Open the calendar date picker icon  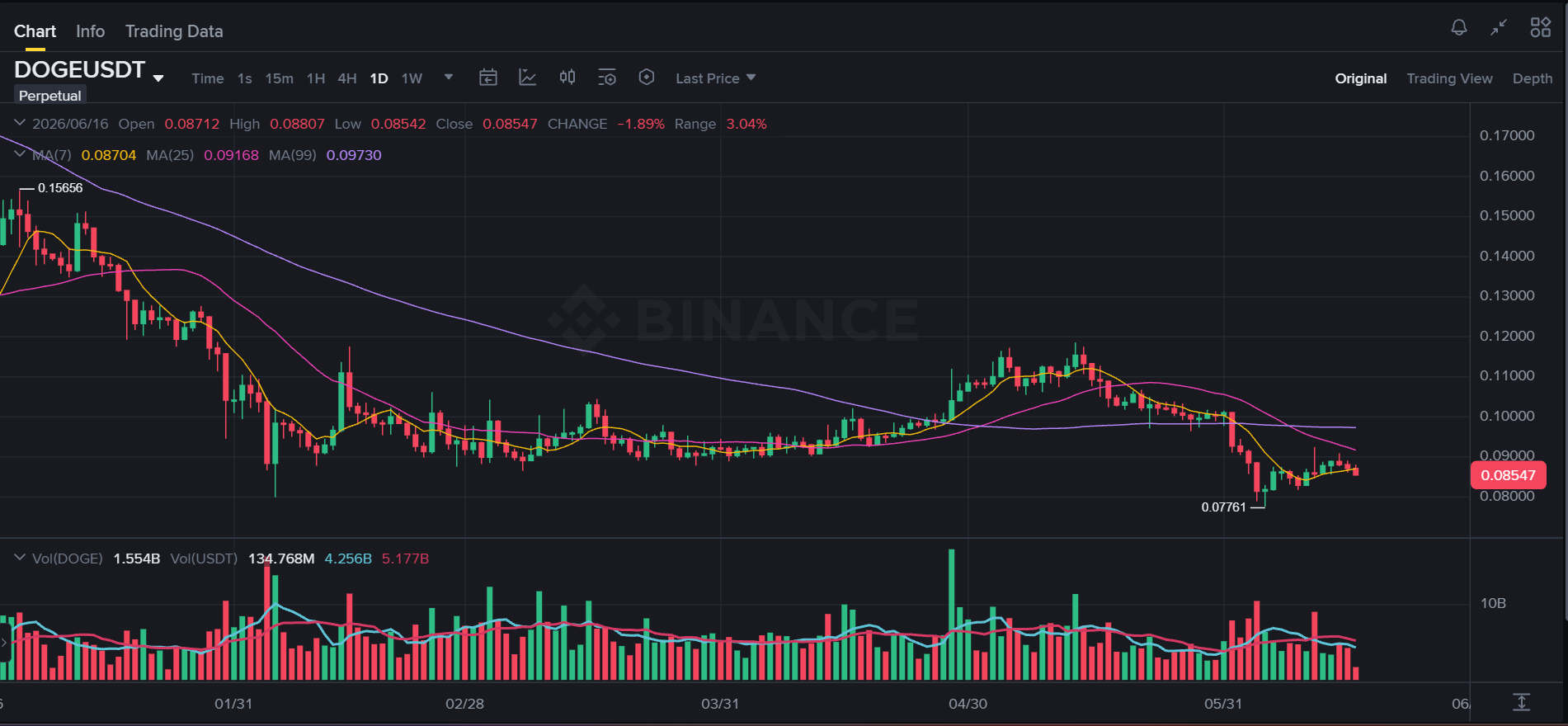point(488,78)
